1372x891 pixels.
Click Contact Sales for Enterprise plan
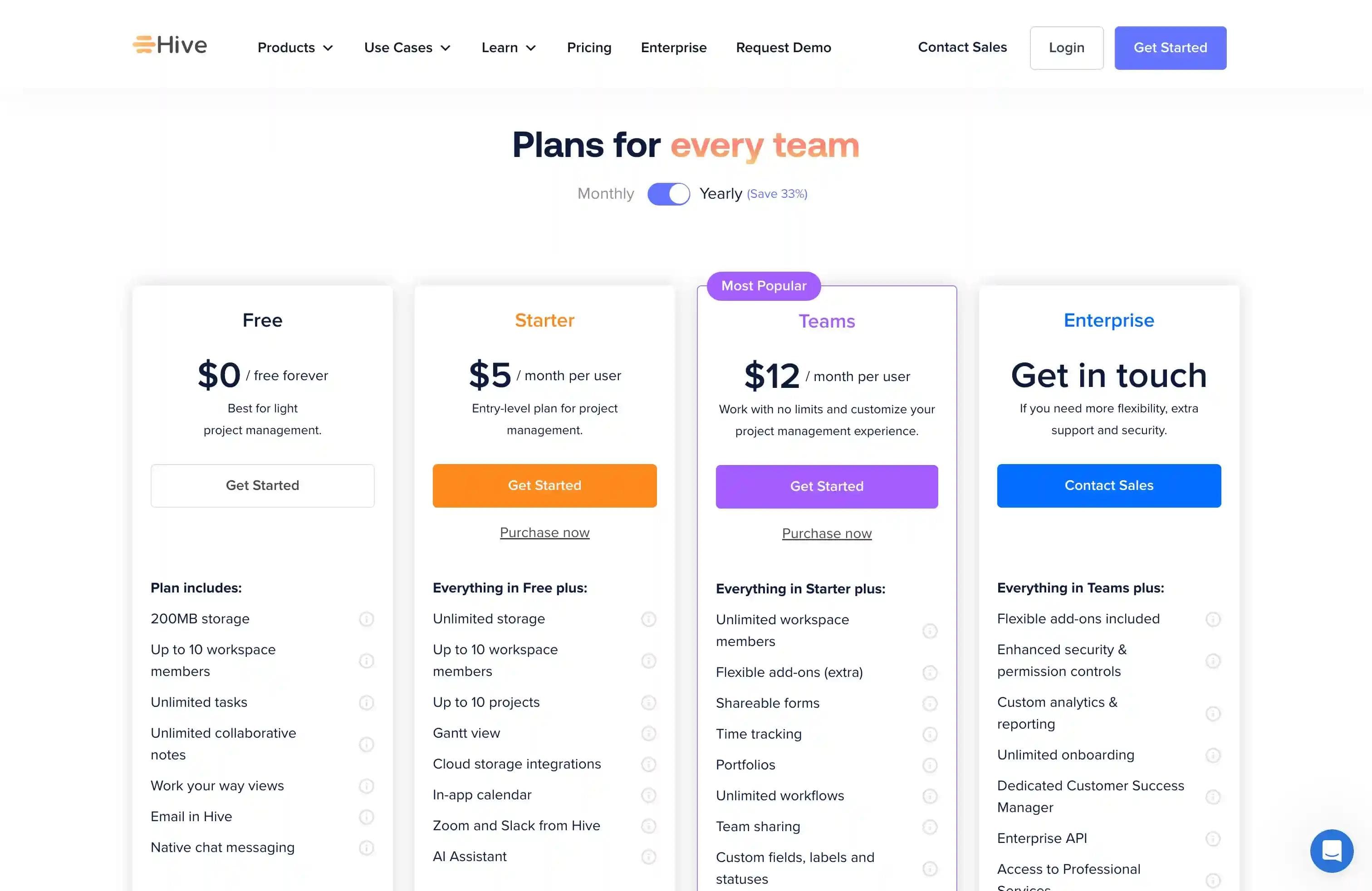pos(1109,486)
